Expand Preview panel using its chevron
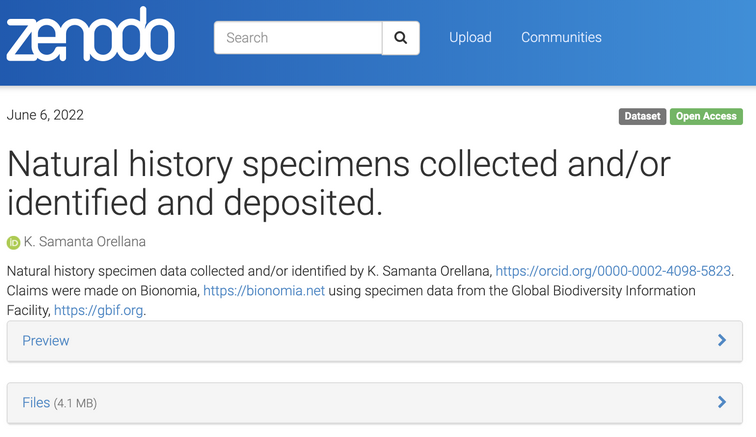Screen dimensions: 756x437 click(x=722, y=341)
